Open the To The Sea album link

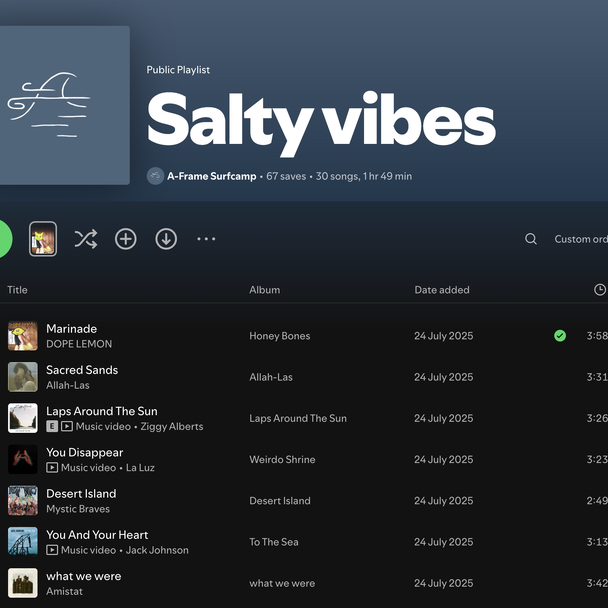pyautogui.click(x=274, y=542)
